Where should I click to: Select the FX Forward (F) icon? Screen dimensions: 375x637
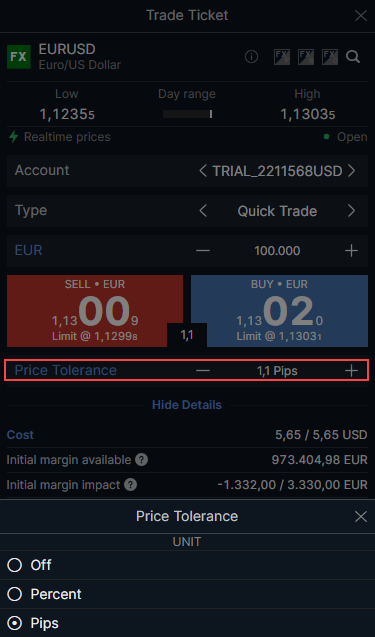[282, 57]
